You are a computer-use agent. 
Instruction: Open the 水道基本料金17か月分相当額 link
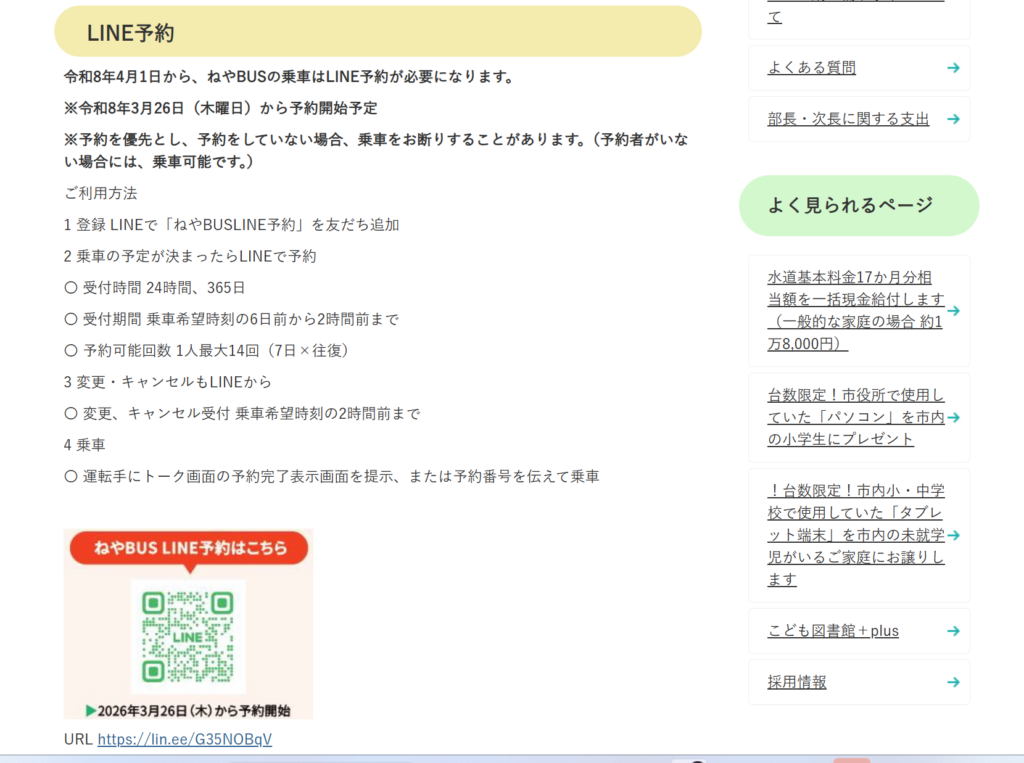click(856, 310)
